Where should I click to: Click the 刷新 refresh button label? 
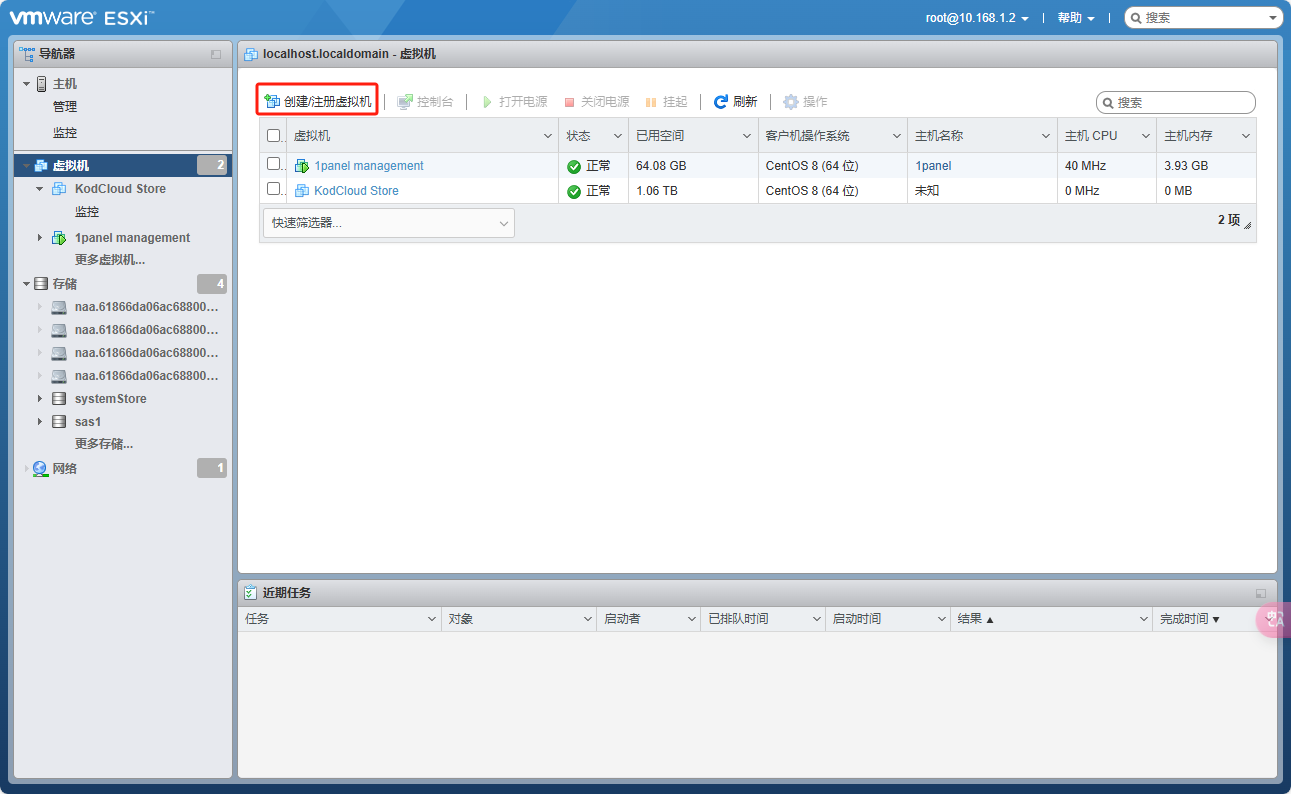pyautogui.click(x=745, y=102)
